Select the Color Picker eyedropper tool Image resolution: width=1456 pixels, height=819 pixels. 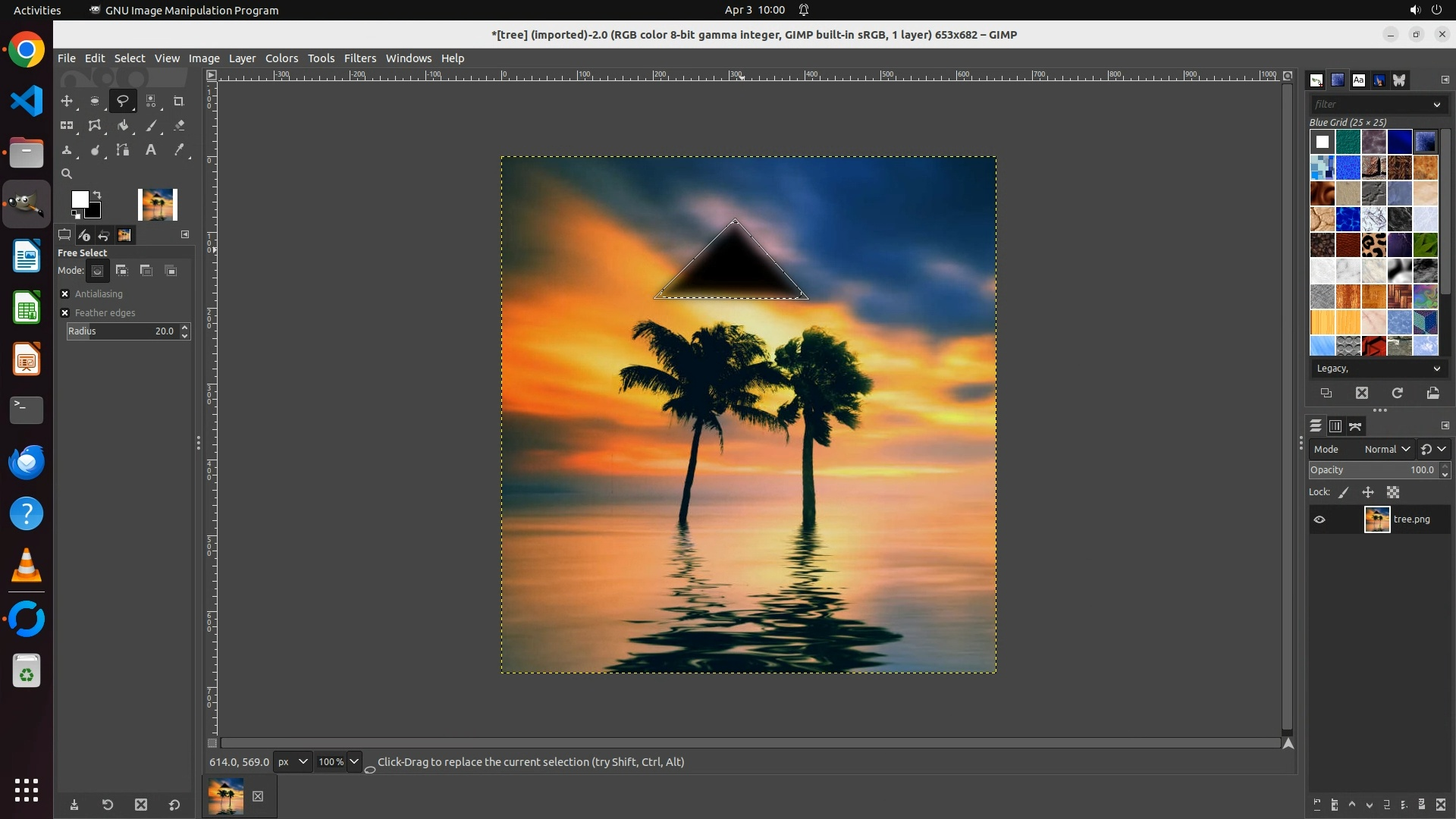pyautogui.click(x=179, y=150)
